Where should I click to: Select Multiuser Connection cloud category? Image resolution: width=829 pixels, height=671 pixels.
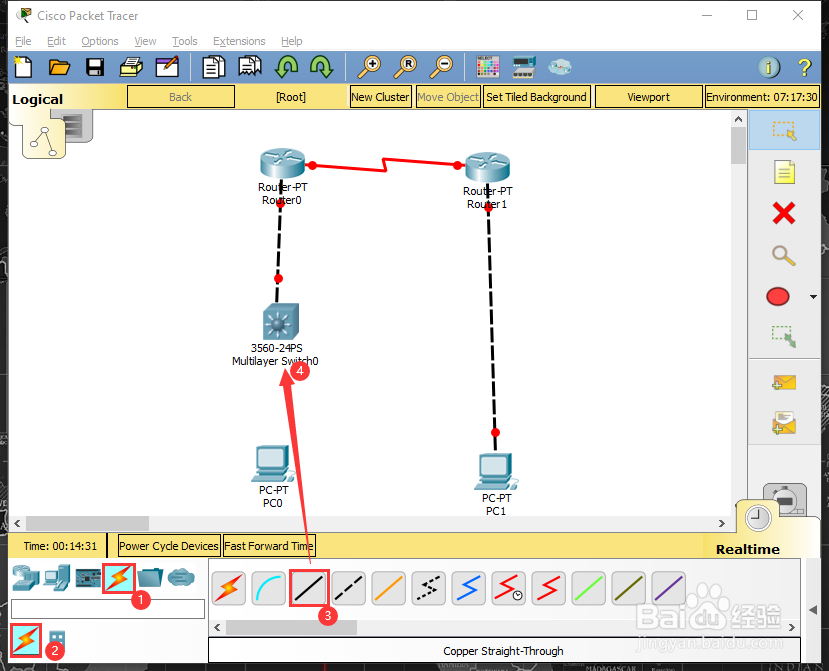pos(181,577)
